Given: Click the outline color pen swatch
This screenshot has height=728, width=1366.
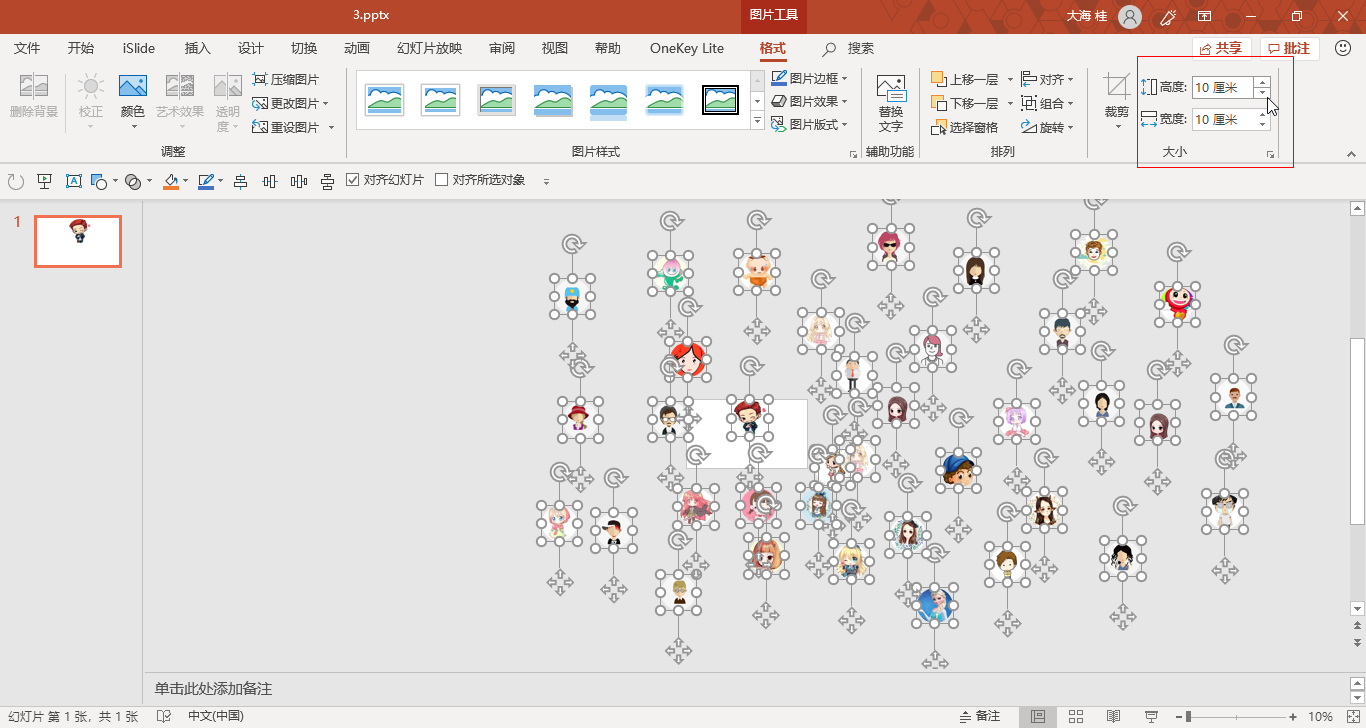Looking at the screenshot, I should click(x=206, y=181).
